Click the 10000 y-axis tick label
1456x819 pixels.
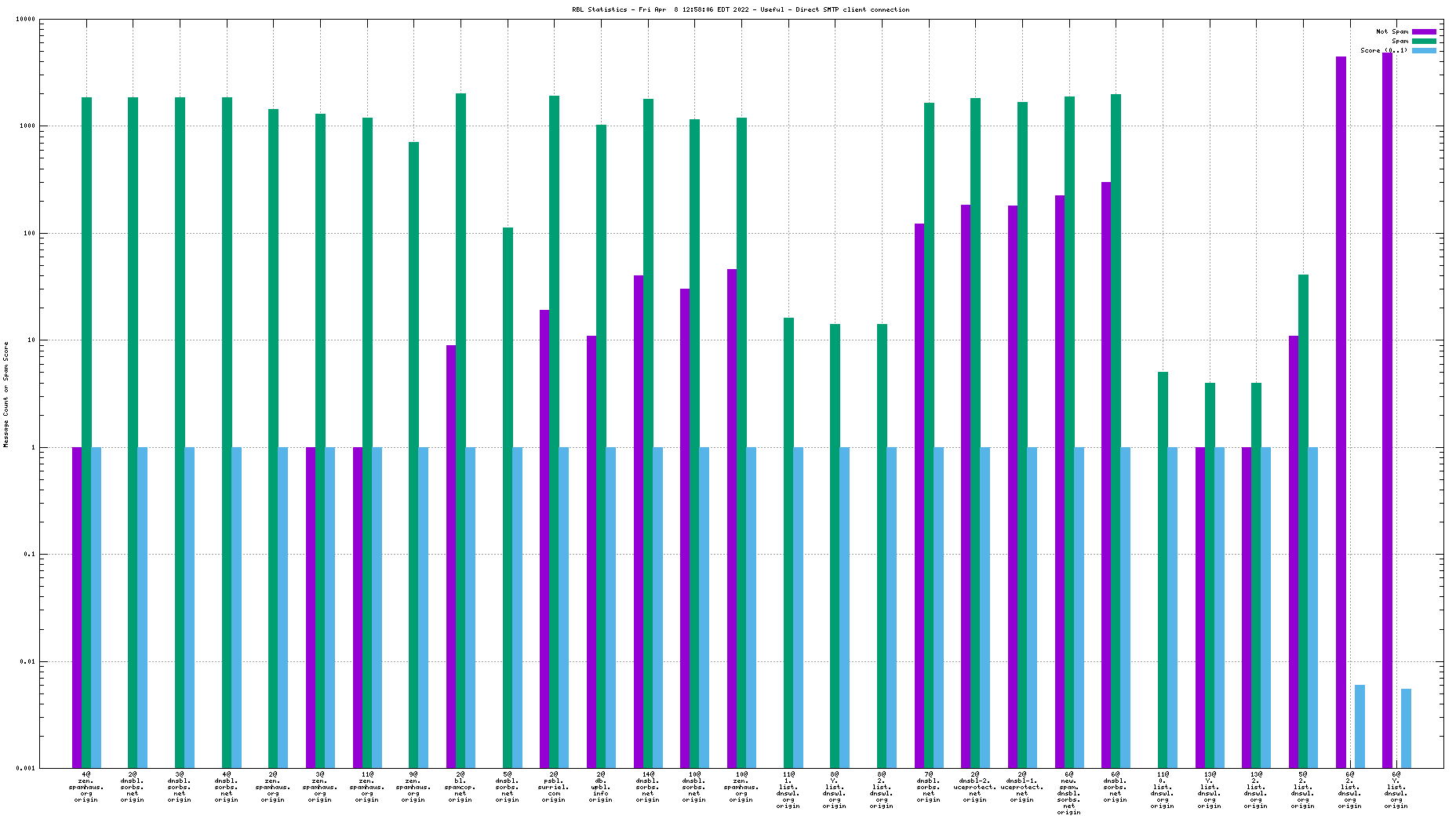point(26,20)
